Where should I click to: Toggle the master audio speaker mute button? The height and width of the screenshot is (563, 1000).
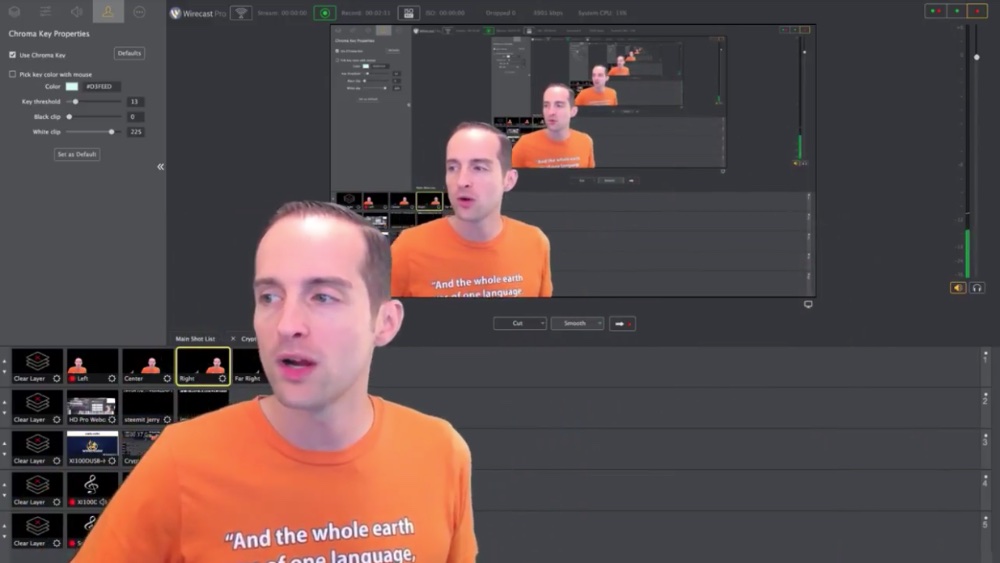point(958,288)
